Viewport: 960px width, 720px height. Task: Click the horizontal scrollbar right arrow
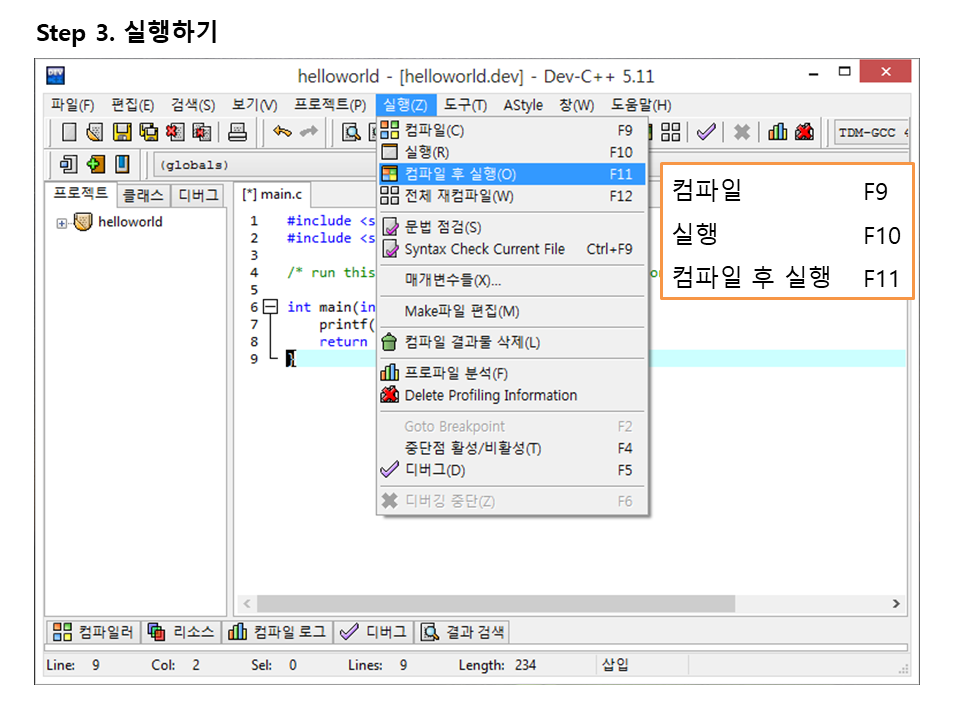coord(896,604)
